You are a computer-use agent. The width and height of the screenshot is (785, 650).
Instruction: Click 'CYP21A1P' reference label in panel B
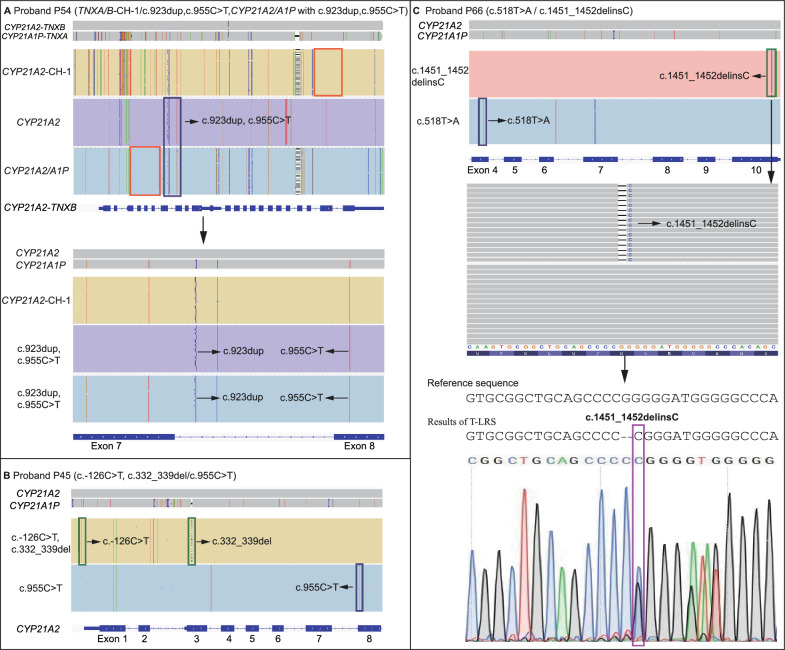pyautogui.click(x=35, y=506)
